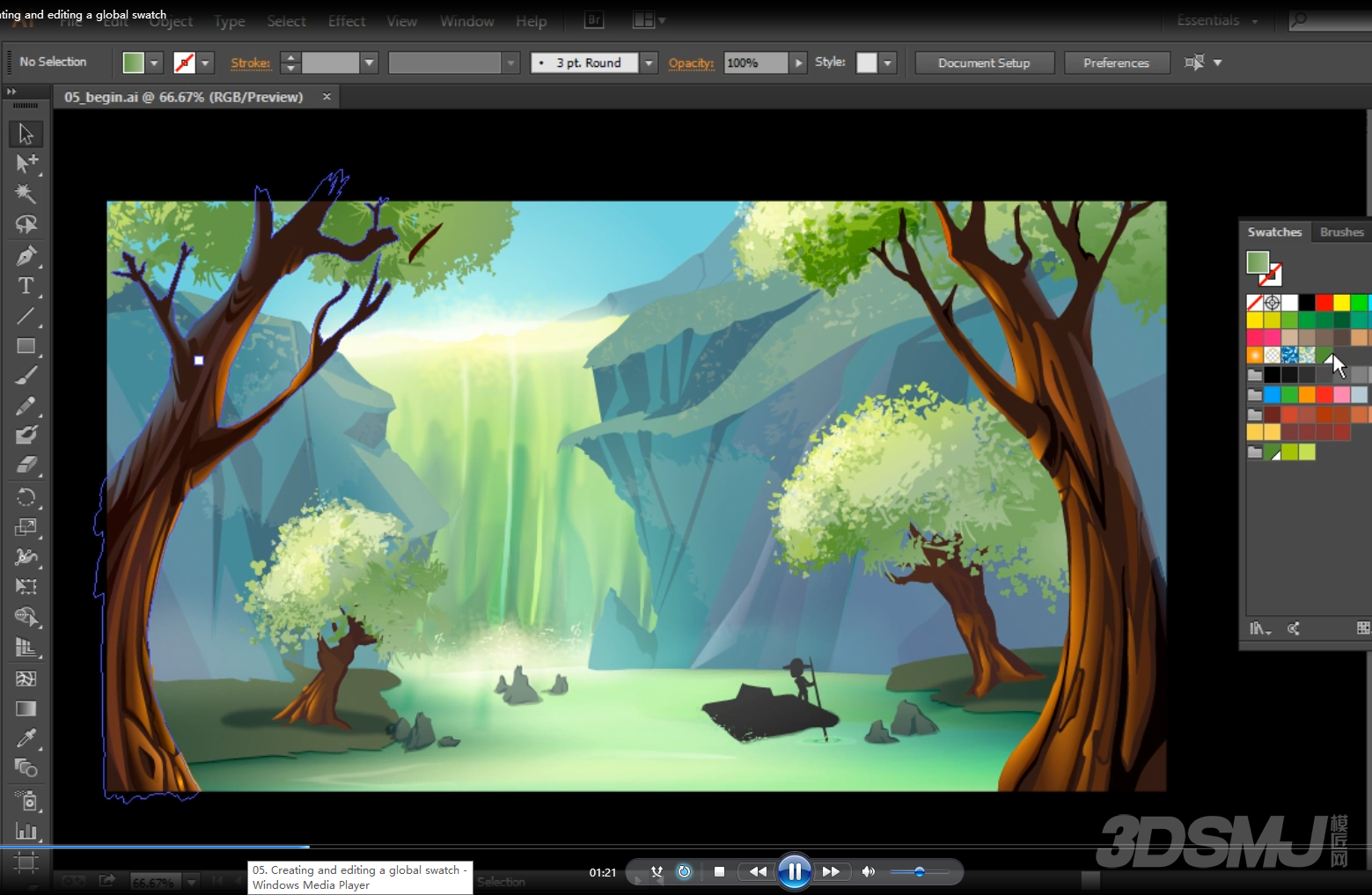Click the Preferences button
Viewport: 1372px width, 895px height.
(x=1116, y=62)
